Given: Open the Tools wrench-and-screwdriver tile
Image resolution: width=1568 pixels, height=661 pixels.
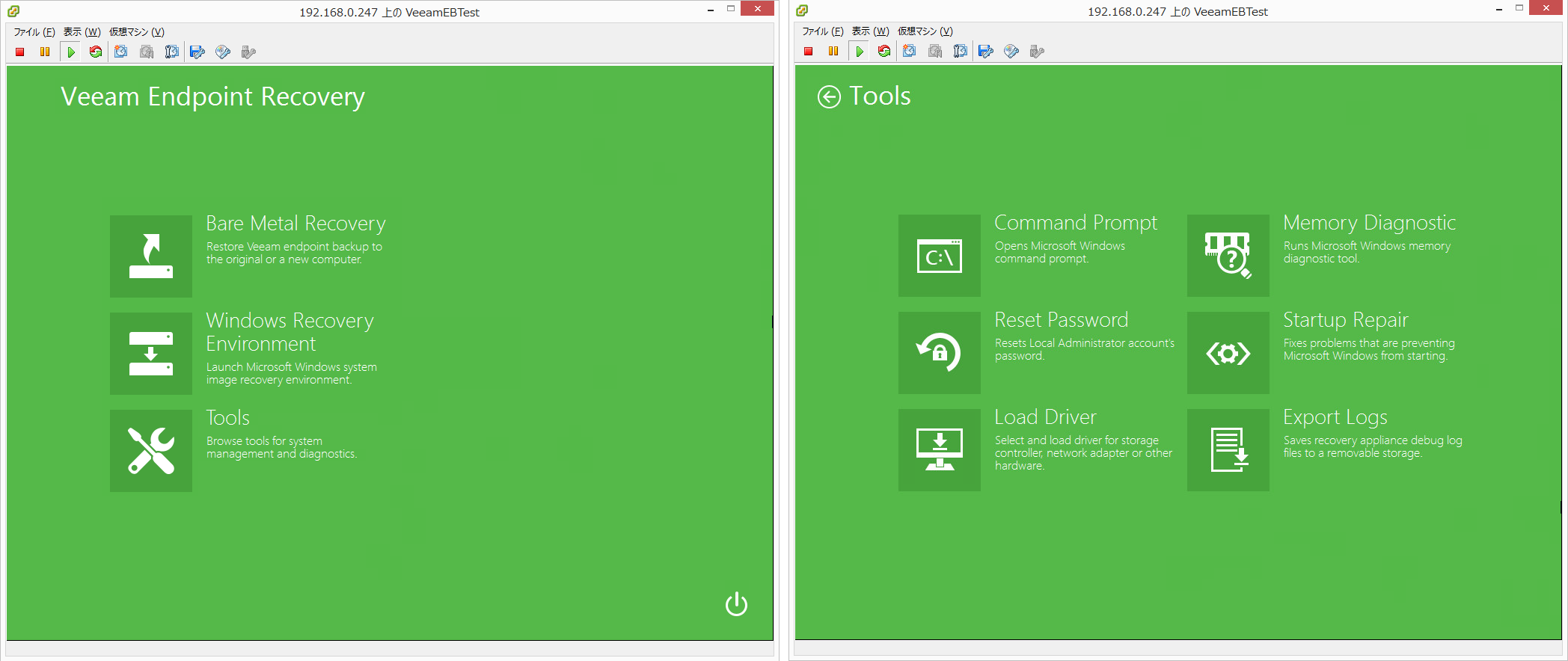Looking at the screenshot, I should pyautogui.click(x=151, y=451).
